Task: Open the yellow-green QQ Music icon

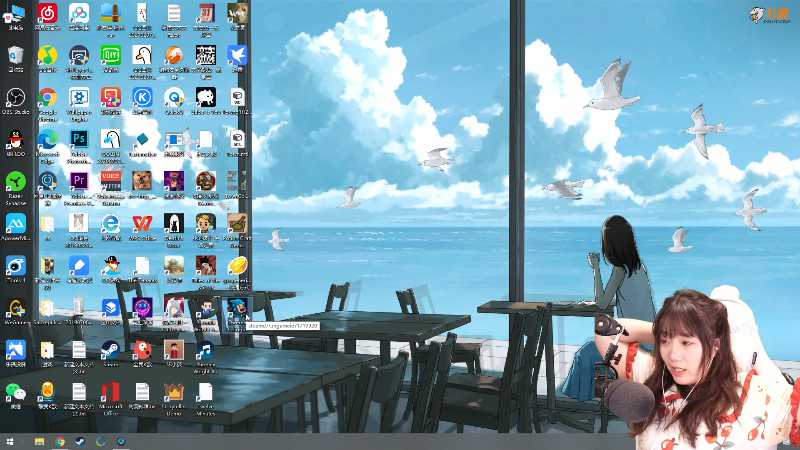Action: (47, 55)
